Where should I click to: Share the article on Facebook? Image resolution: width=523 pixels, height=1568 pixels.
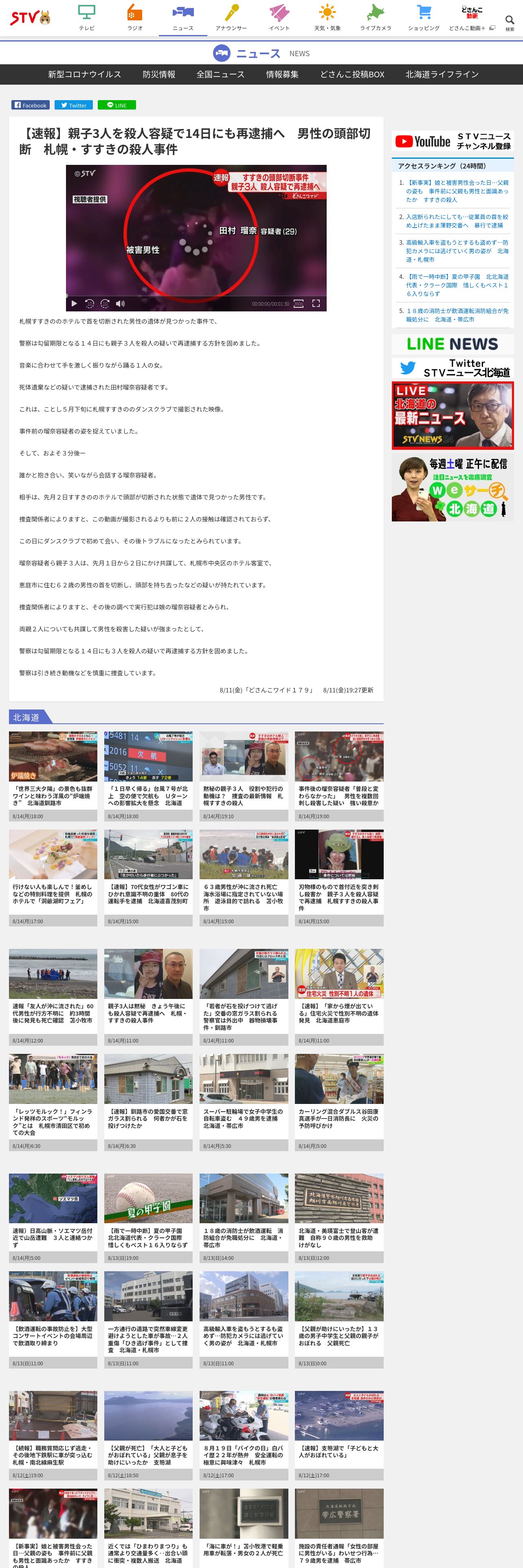(x=31, y=105)
